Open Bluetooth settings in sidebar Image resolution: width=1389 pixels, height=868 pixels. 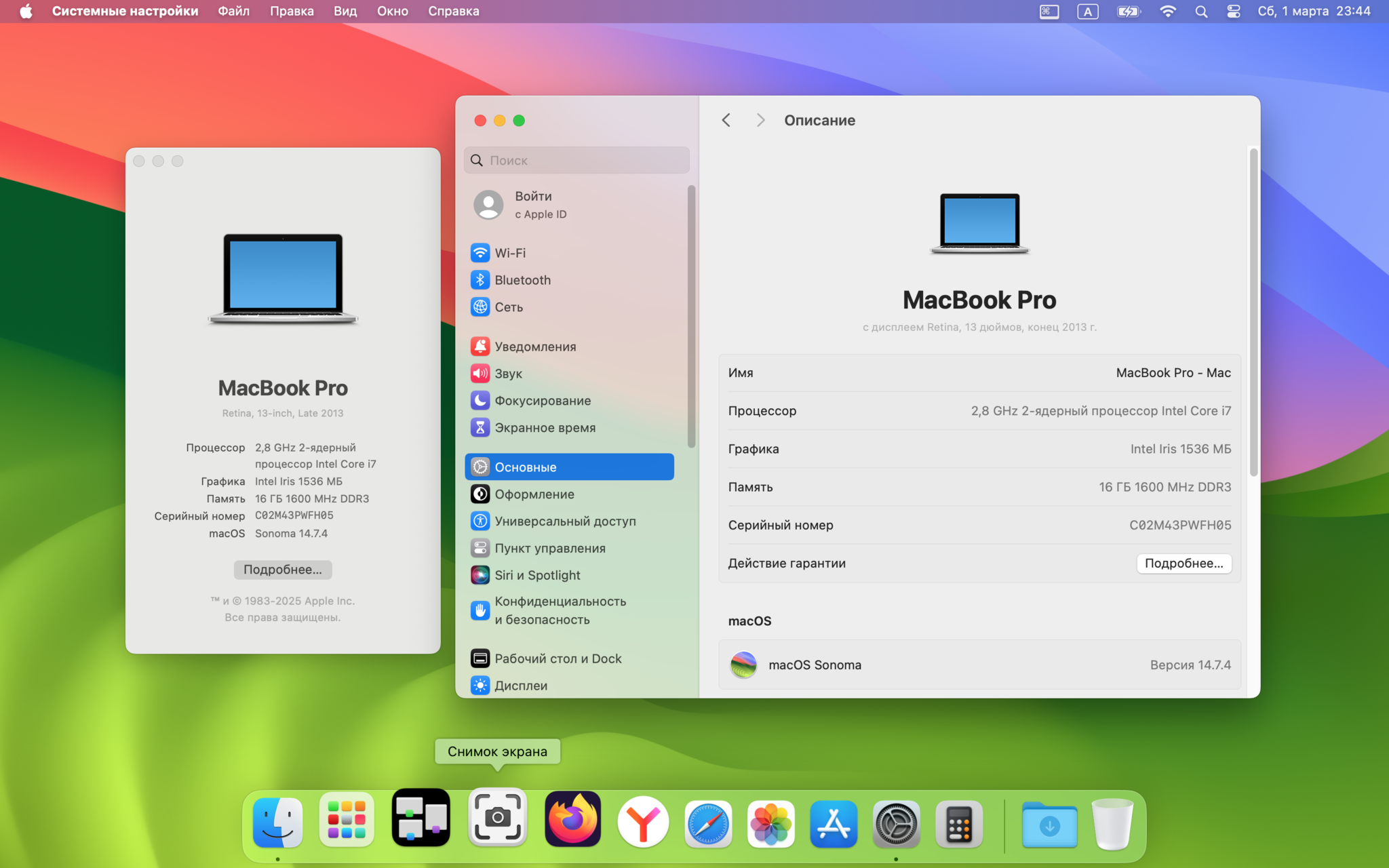570,280
